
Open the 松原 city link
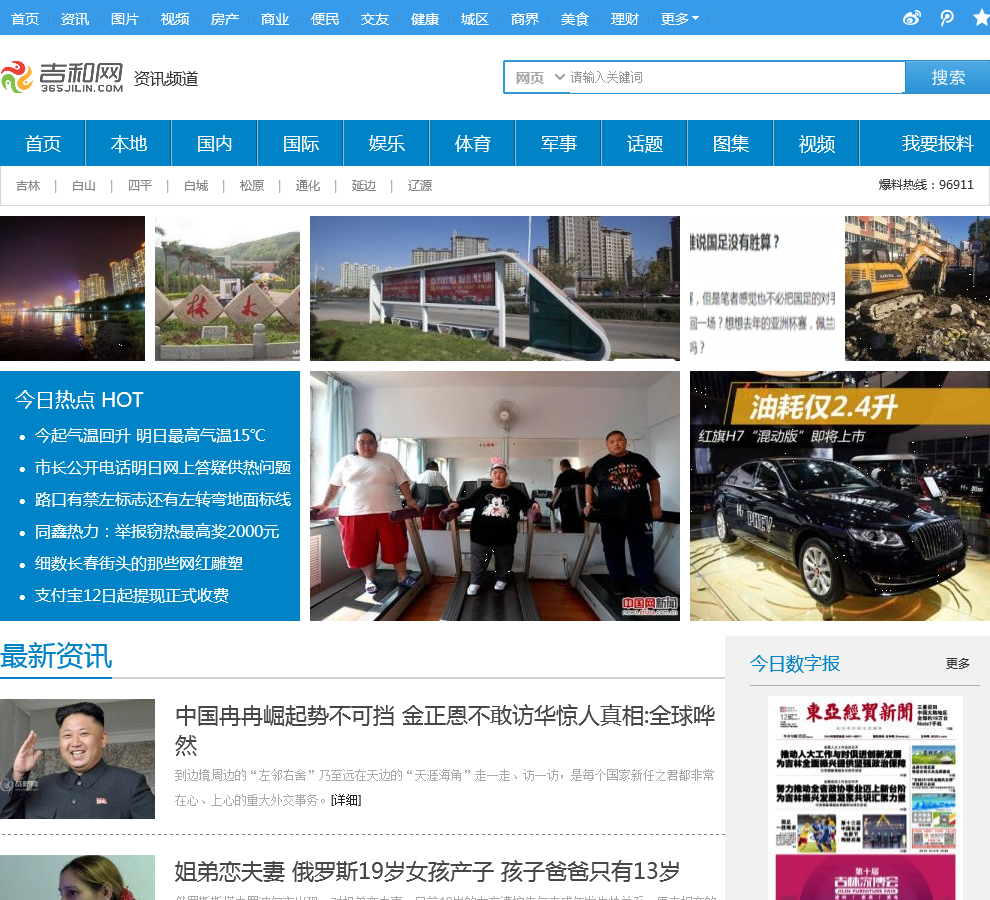[252, 186]
